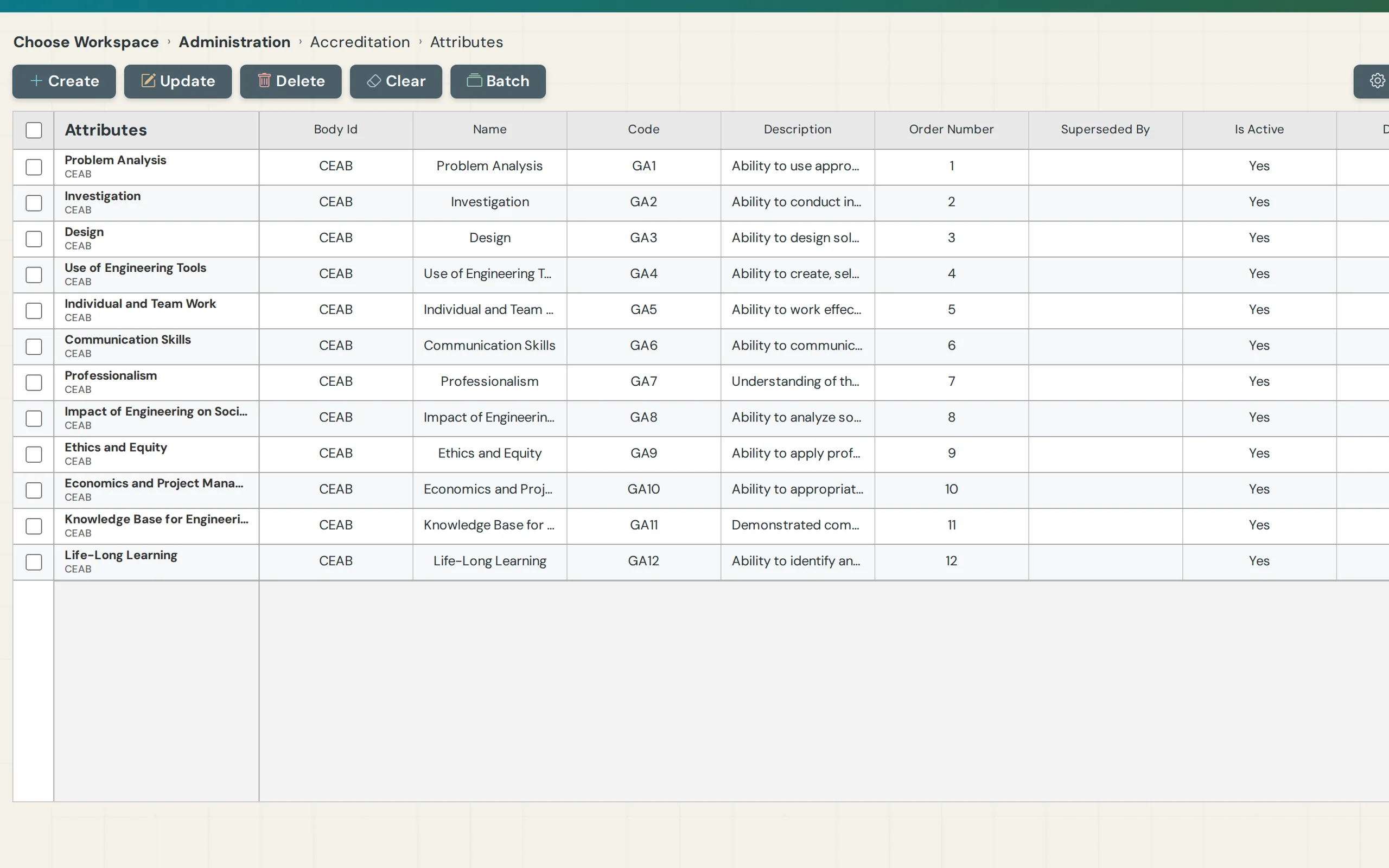
Task: Click the Clear button
Action: pyautogui.click(x=396, y=81)
